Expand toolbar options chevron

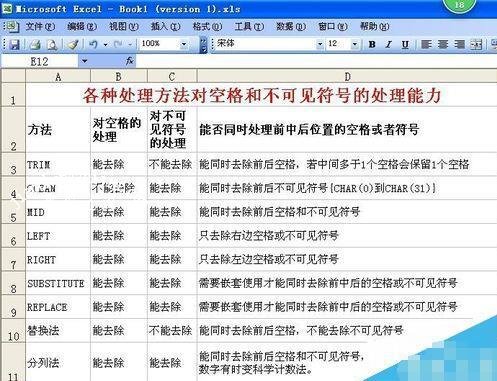[203, 45]
